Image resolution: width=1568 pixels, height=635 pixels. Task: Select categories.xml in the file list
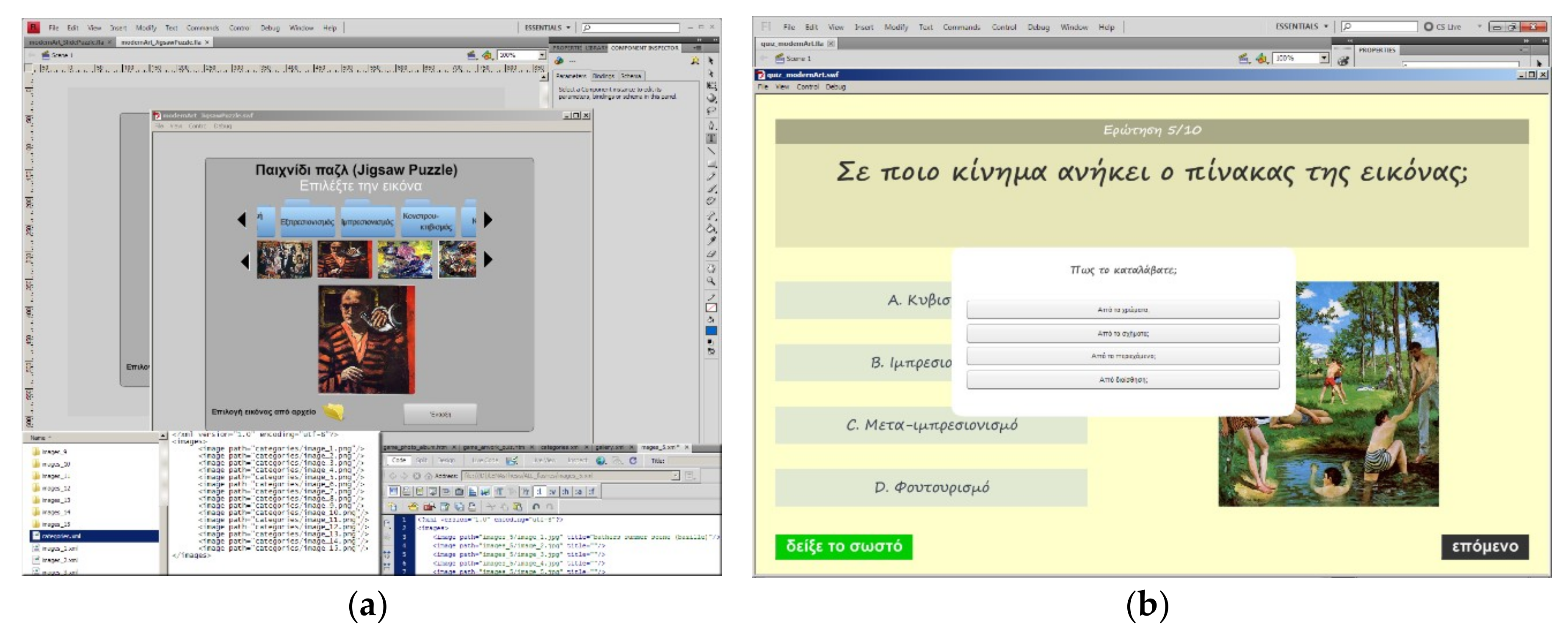(x=94, y=536)
